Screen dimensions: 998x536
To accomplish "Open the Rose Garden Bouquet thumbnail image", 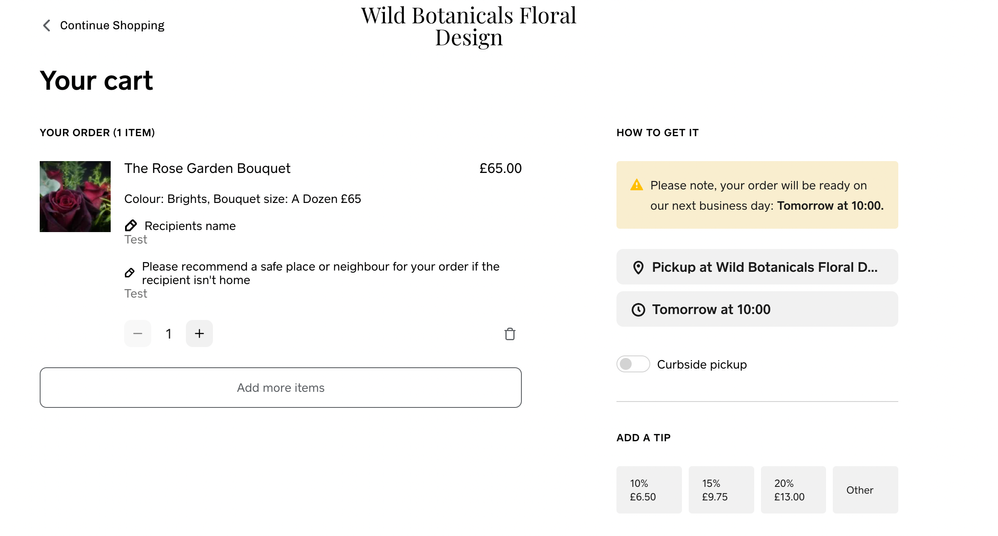I will (75, 197).
